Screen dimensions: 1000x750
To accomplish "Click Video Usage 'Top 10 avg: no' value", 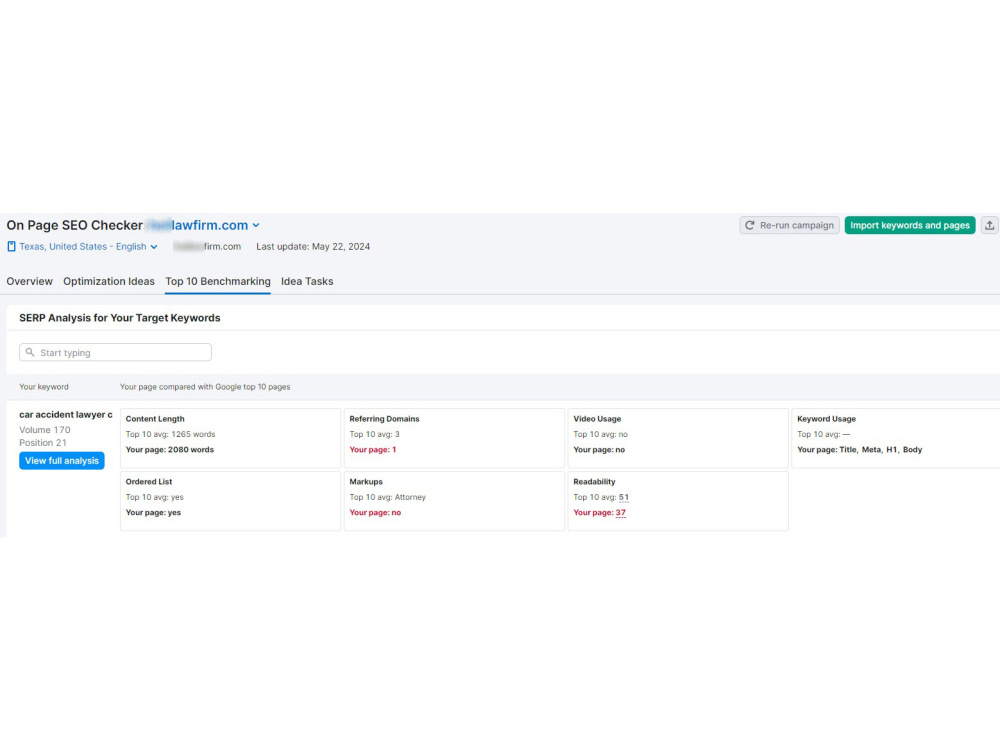I will [x=600, y=434].
